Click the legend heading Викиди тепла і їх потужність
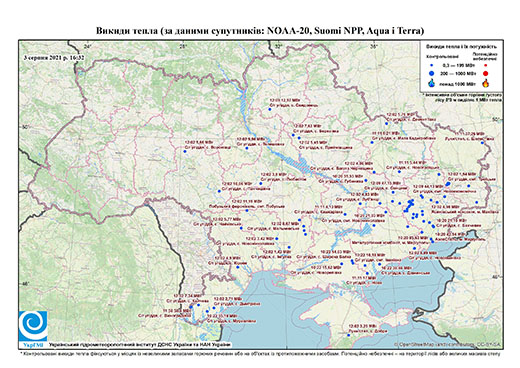The width and height of the screenshot is (520, 368). click(x=461, y=46)
